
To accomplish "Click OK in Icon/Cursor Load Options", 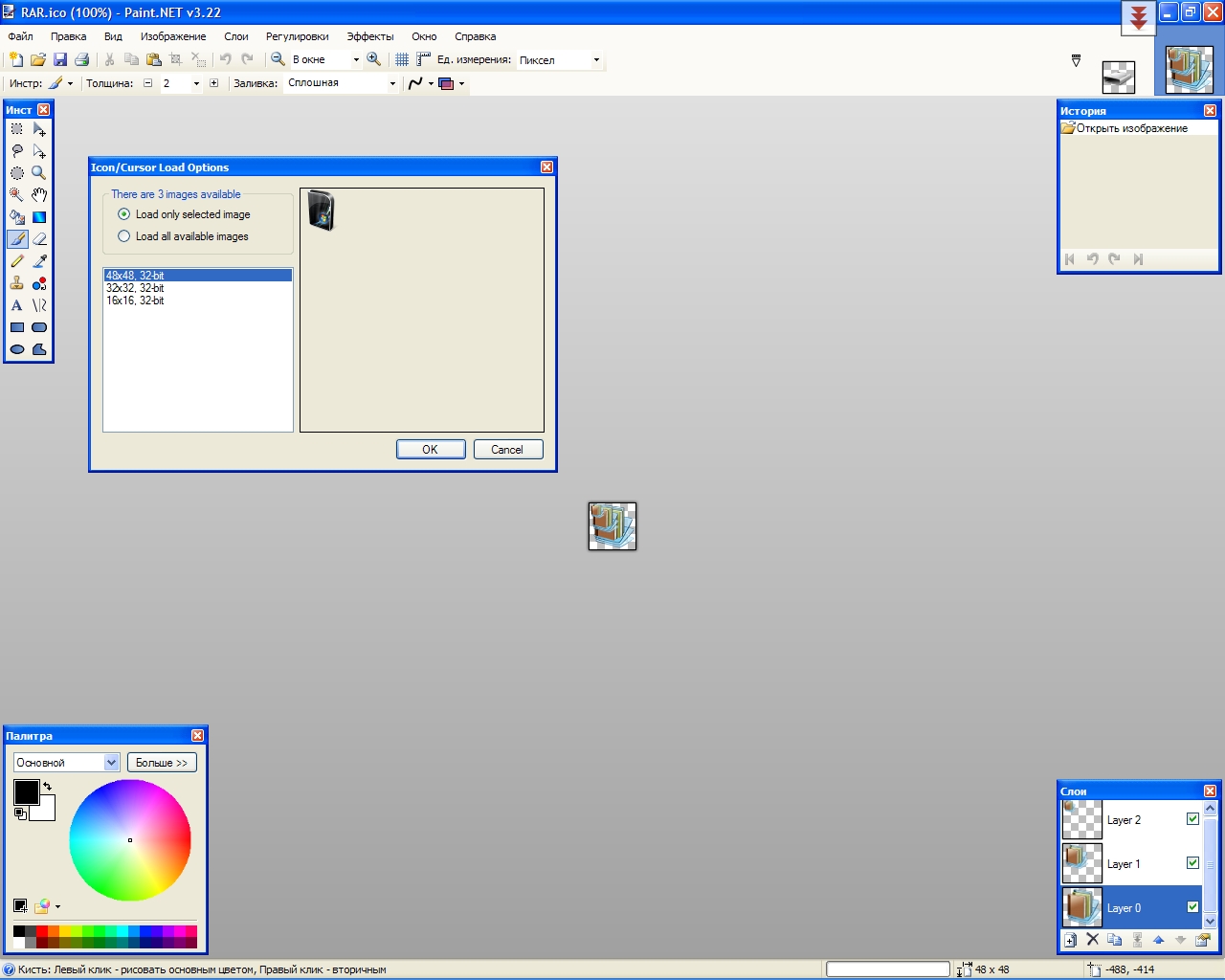I will (431, 450).
